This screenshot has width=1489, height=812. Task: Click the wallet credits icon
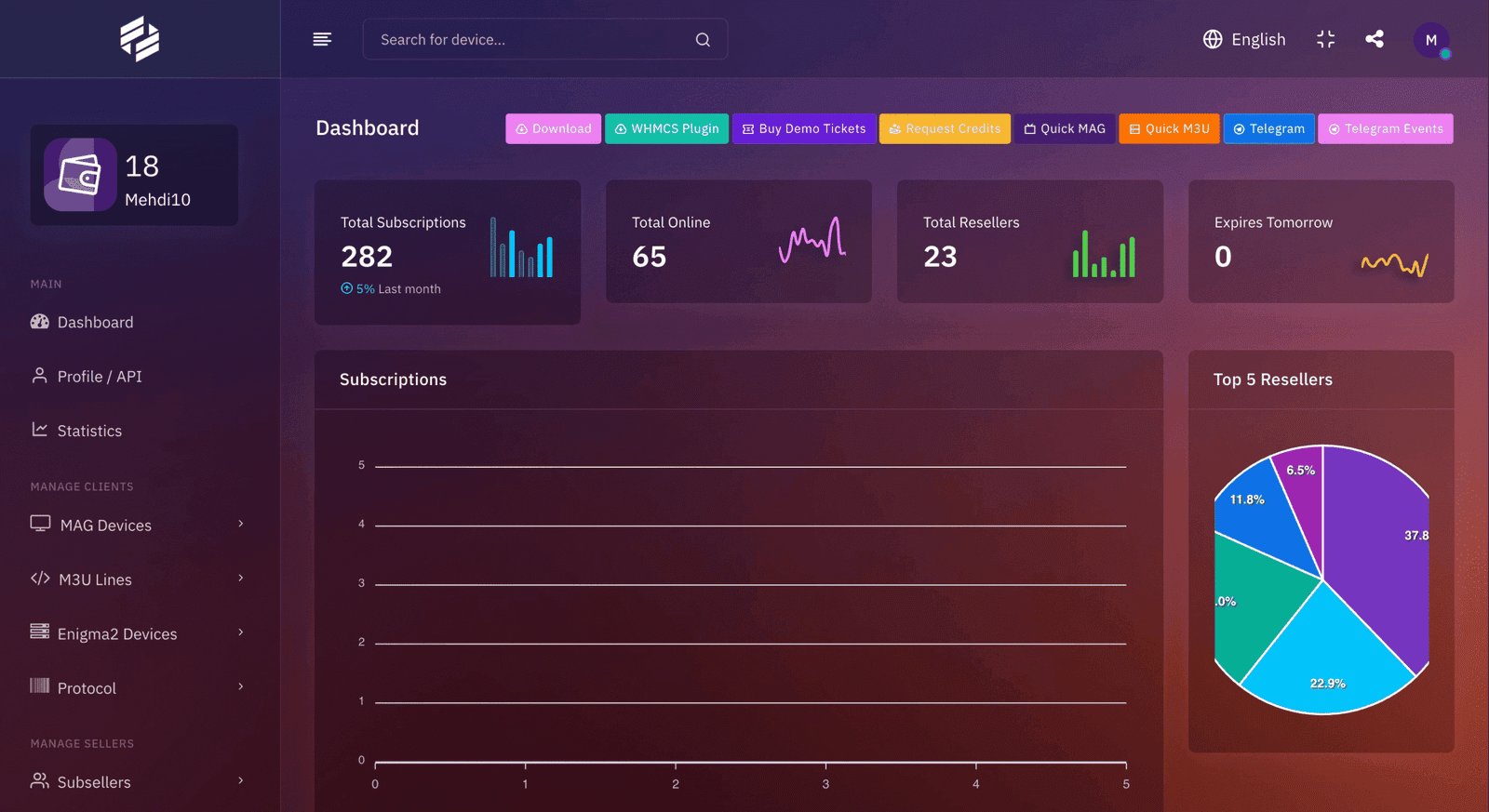pos(80,175)
